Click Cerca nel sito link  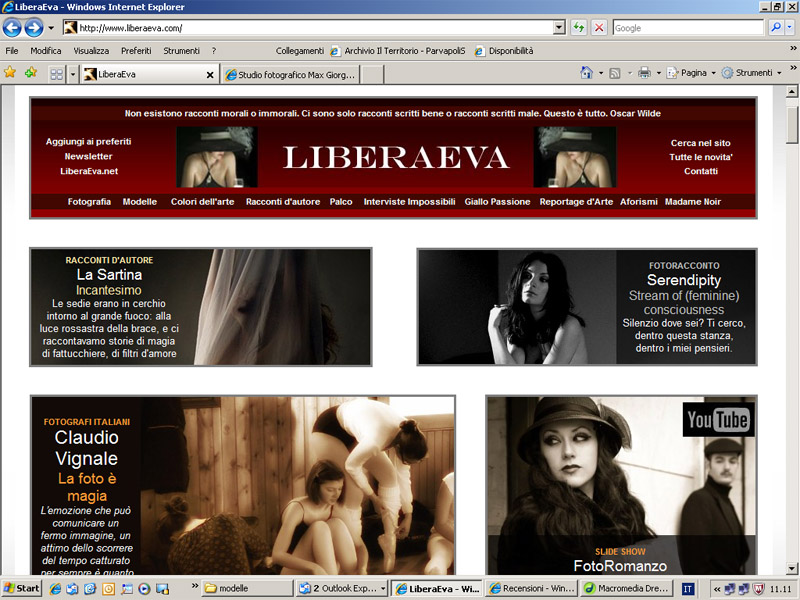click(701, 143)
